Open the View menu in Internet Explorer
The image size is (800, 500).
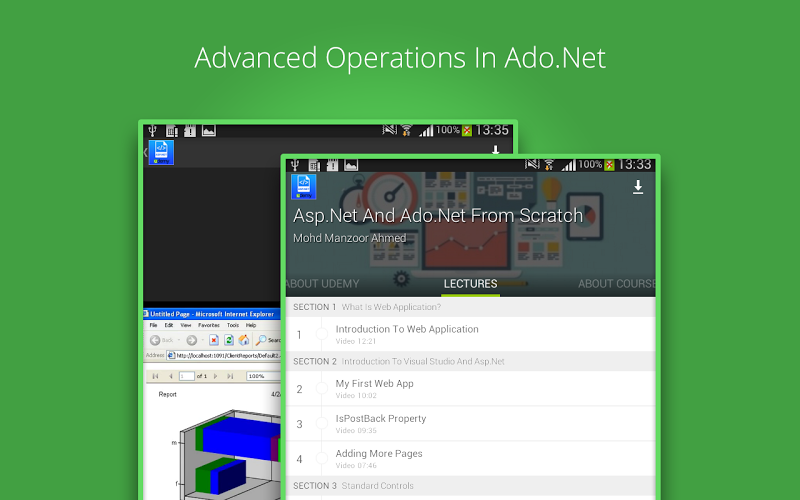186,325
